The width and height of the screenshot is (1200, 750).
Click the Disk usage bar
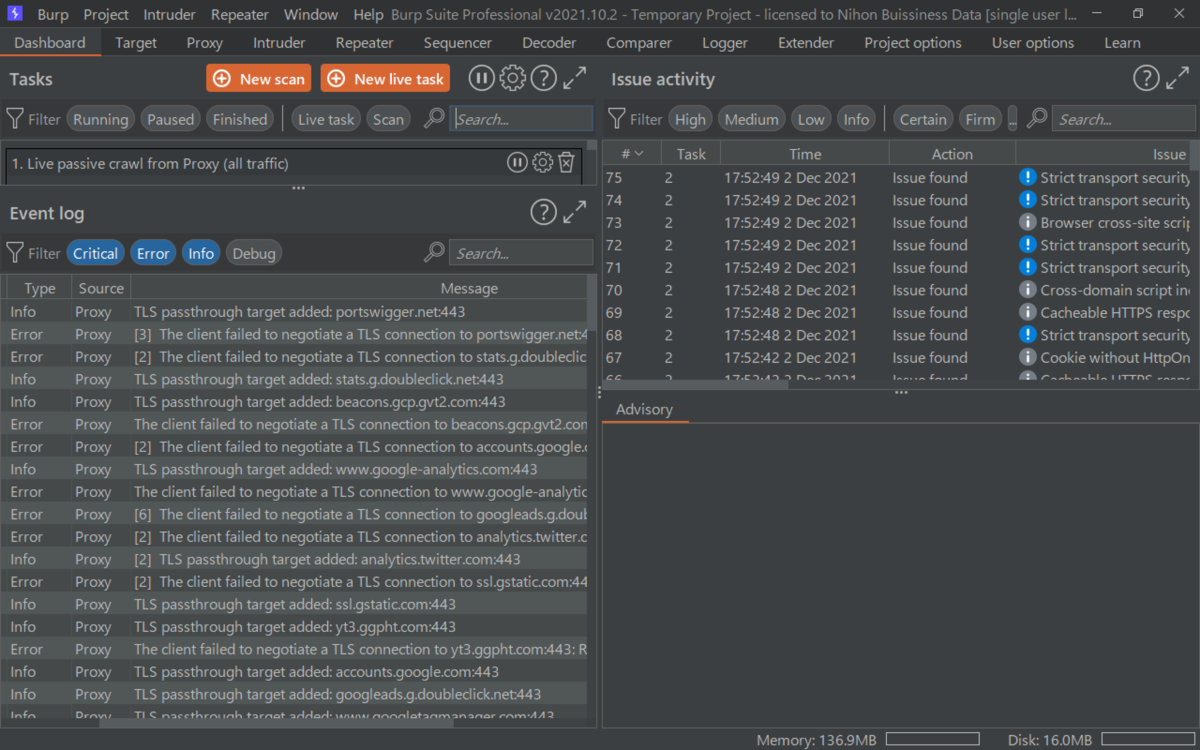(1147, 740)
